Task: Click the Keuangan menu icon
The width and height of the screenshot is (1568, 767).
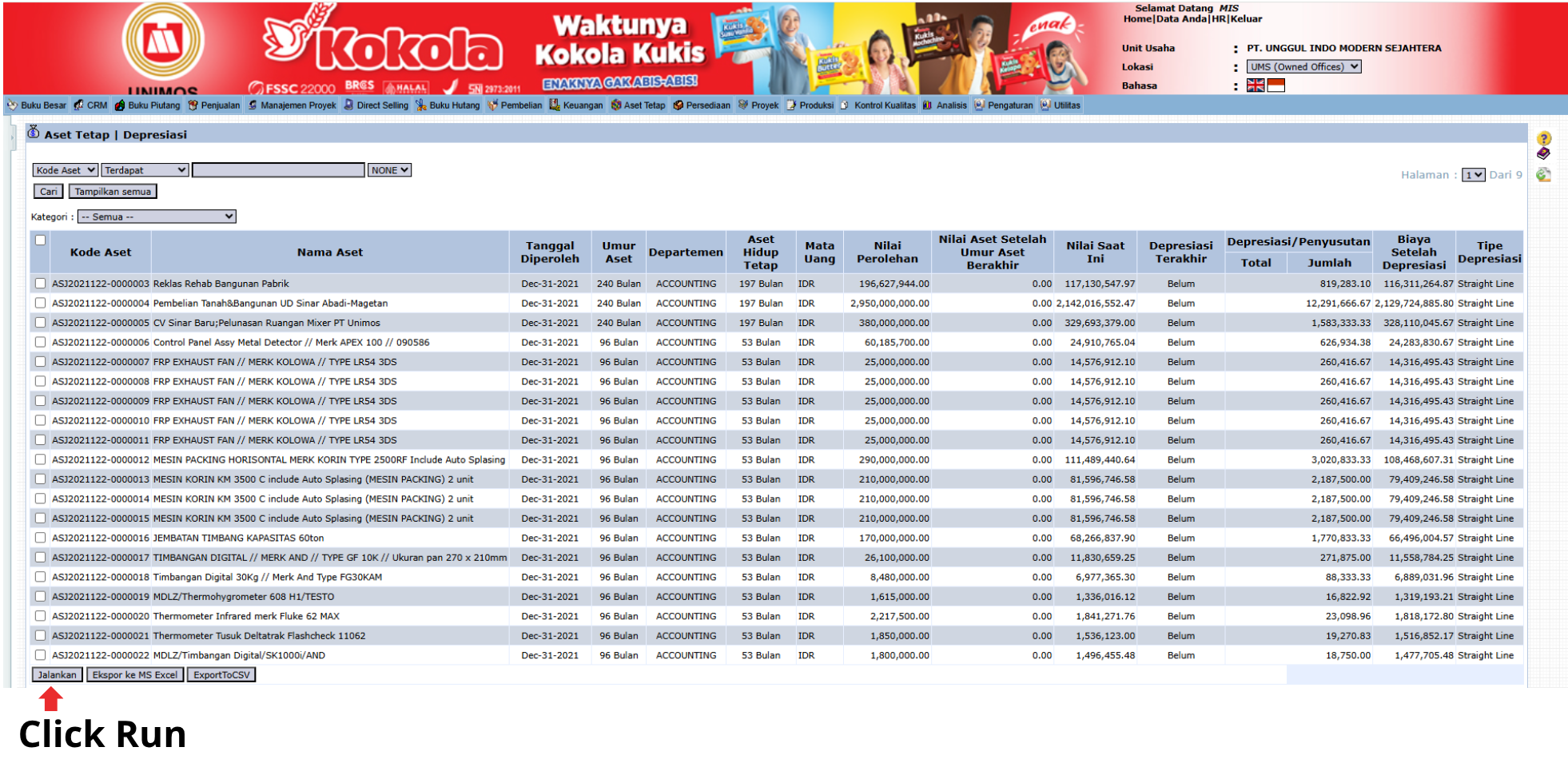Action: coord(555,105)
